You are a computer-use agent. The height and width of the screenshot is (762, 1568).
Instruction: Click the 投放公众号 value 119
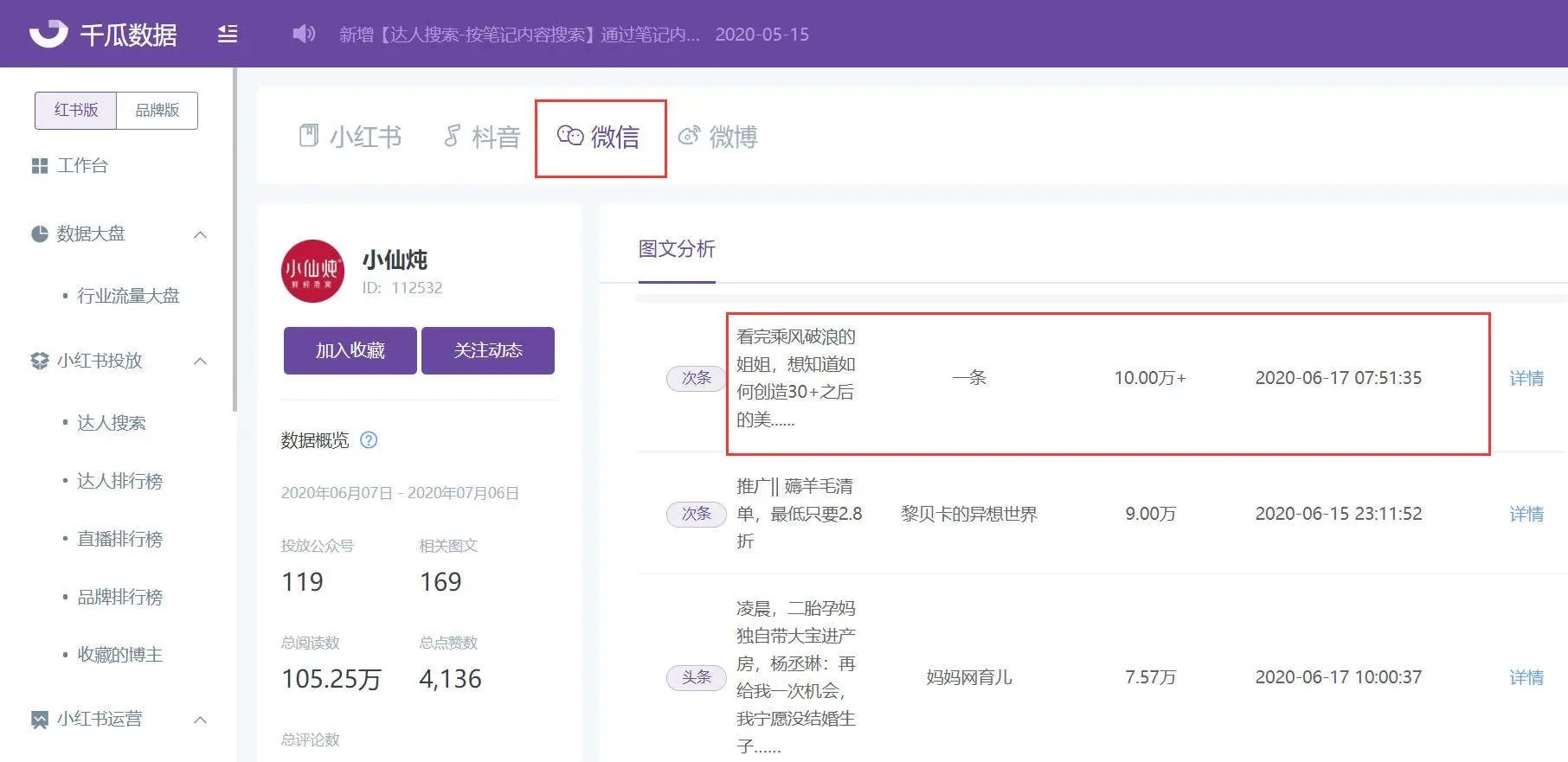302,582
